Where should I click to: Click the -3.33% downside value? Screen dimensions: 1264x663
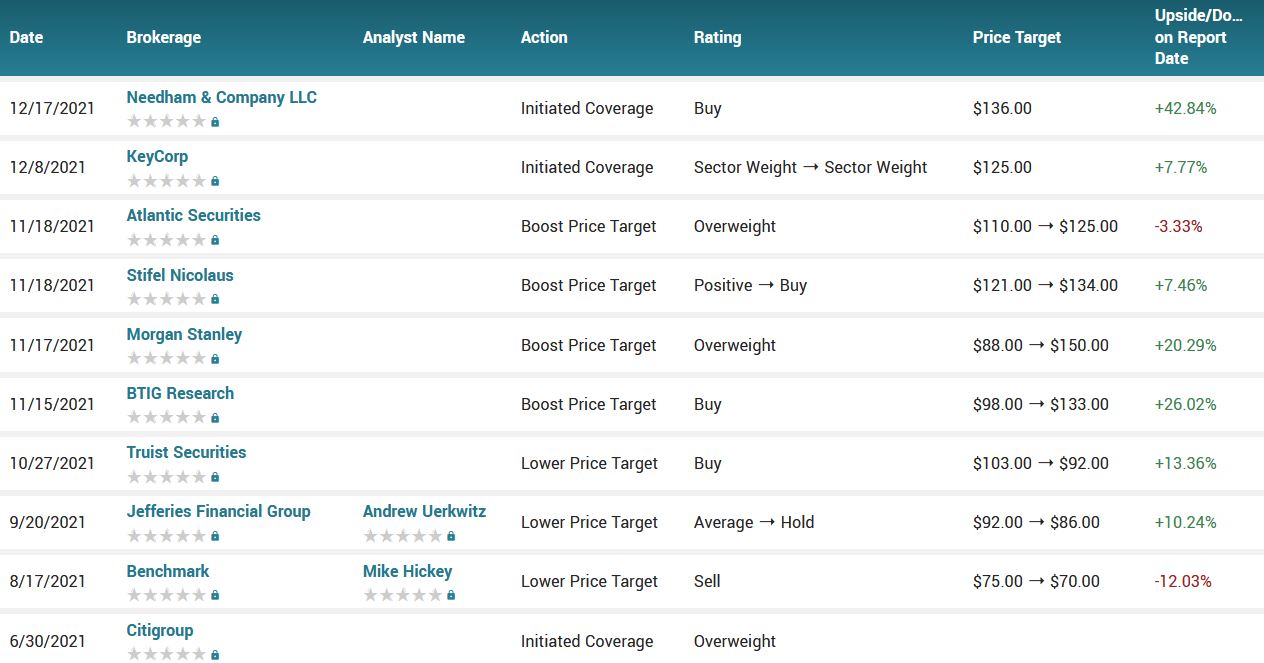point(1178,226)
